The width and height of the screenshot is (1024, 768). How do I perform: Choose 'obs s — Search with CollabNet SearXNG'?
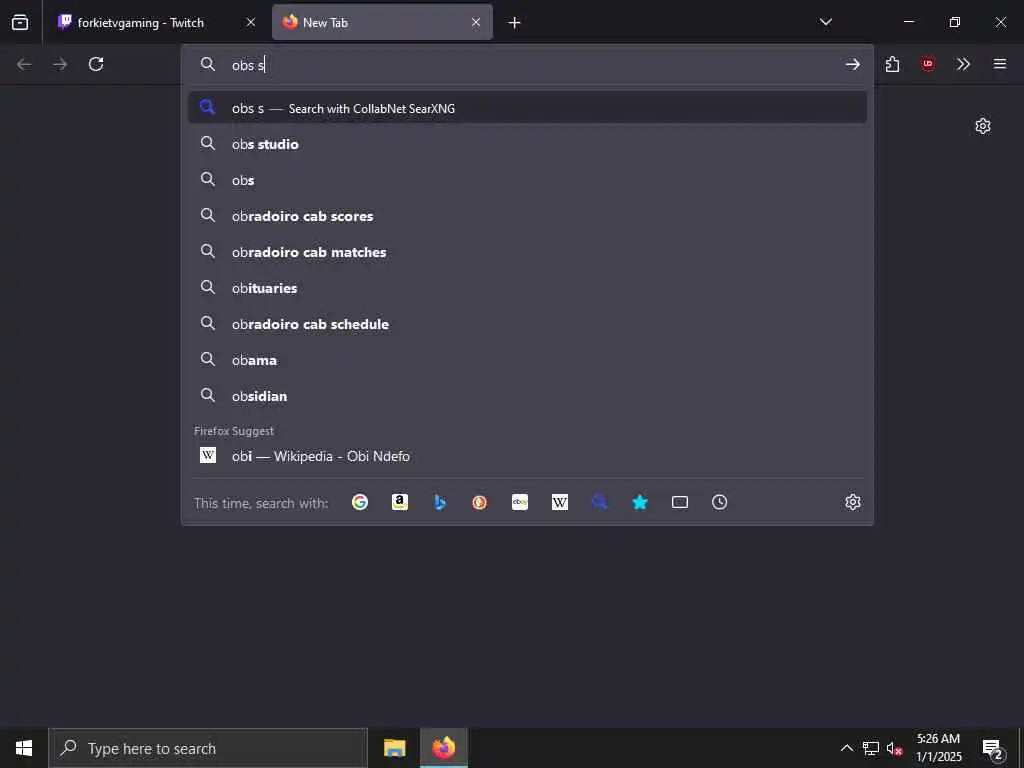[x=527, y=108]
